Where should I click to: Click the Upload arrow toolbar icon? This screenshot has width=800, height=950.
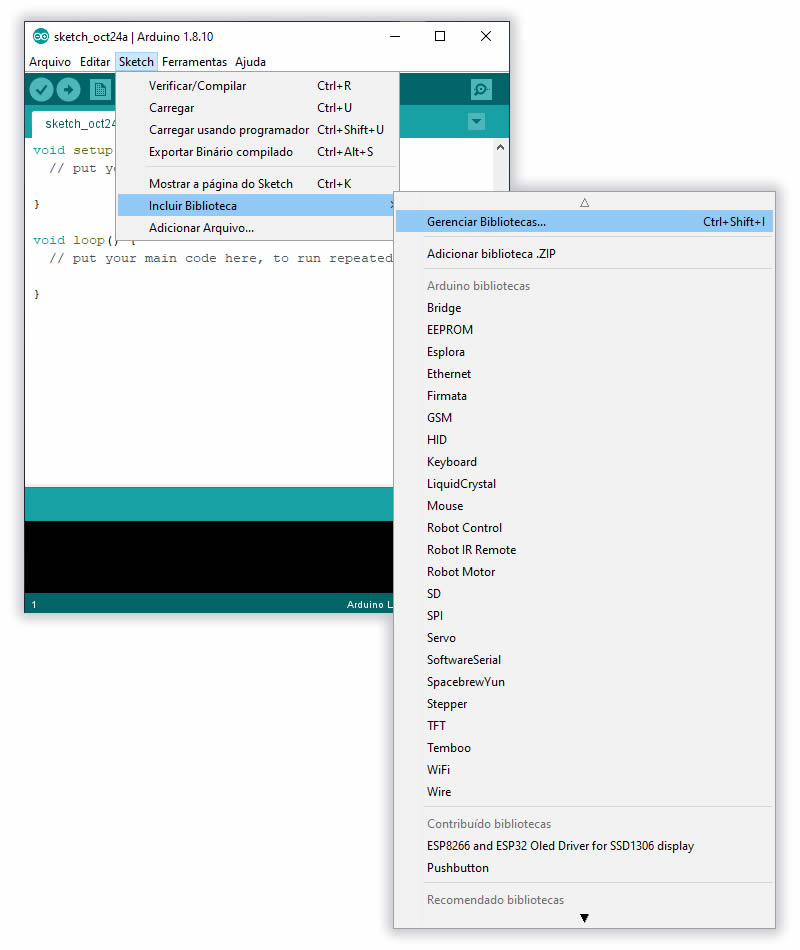[68, 90]
